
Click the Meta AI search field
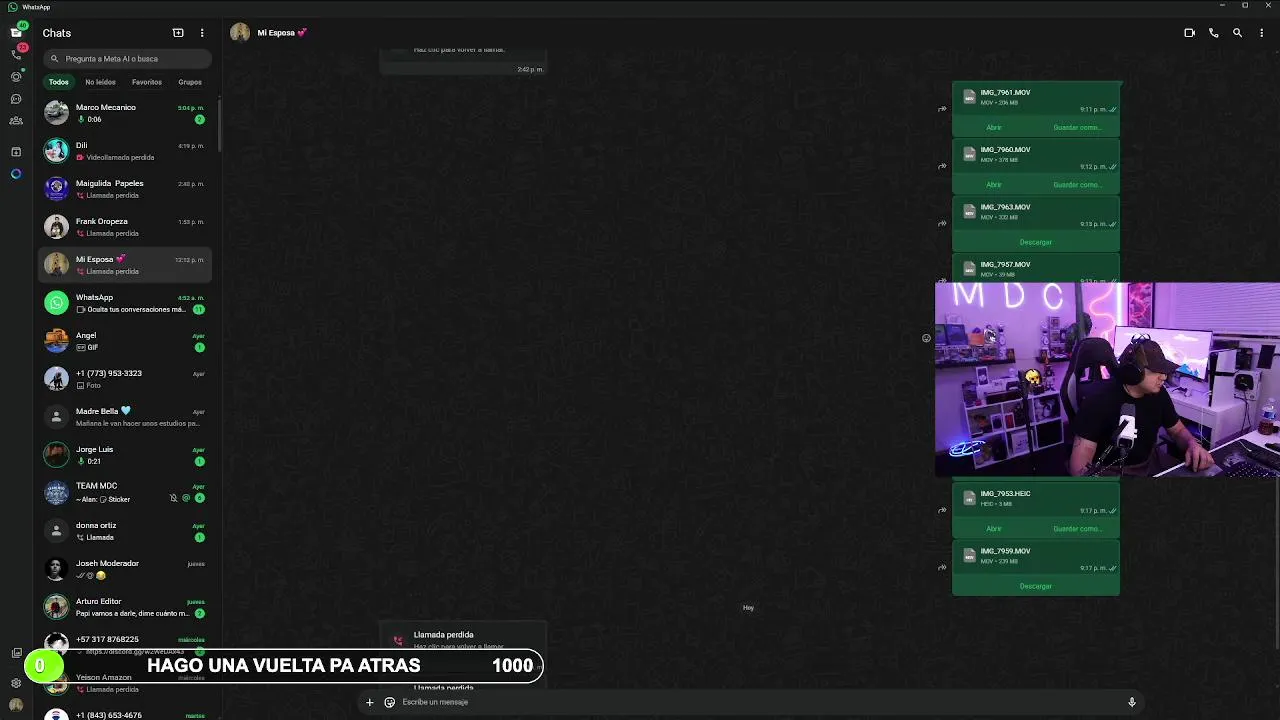point(127,59)
